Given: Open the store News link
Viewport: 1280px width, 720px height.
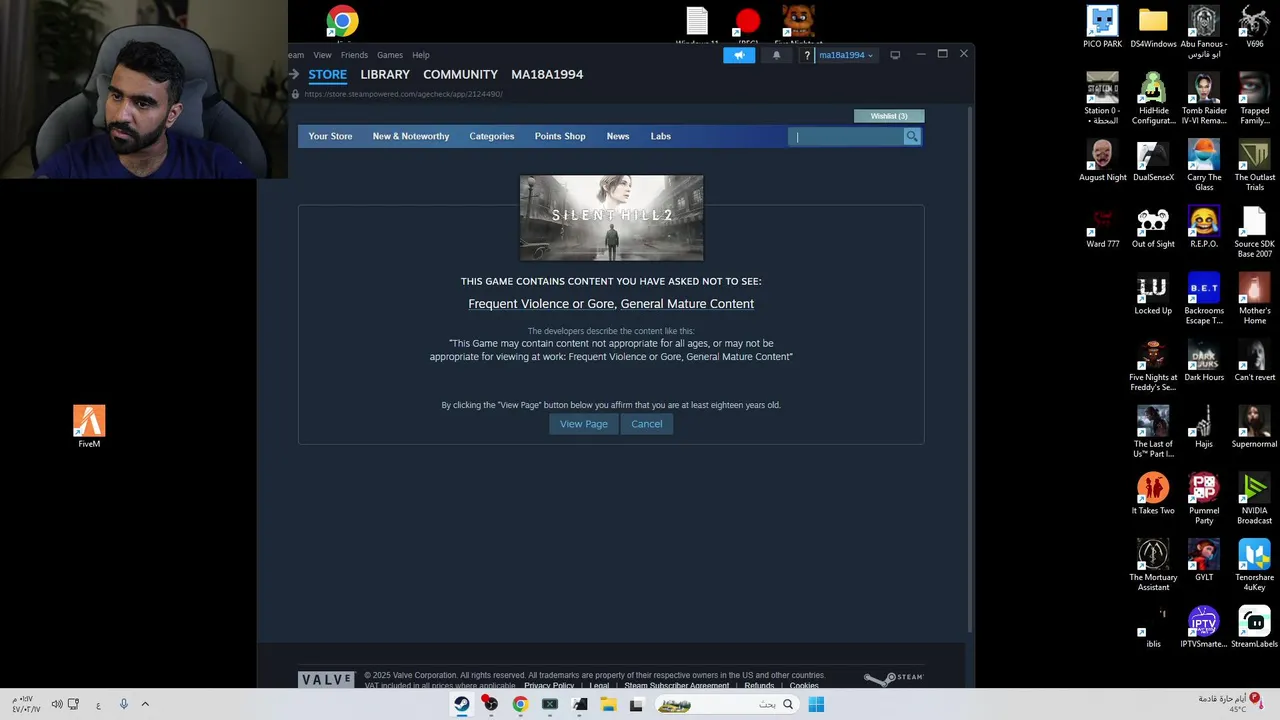Looking at the screenshot, I should coord(618,136).
